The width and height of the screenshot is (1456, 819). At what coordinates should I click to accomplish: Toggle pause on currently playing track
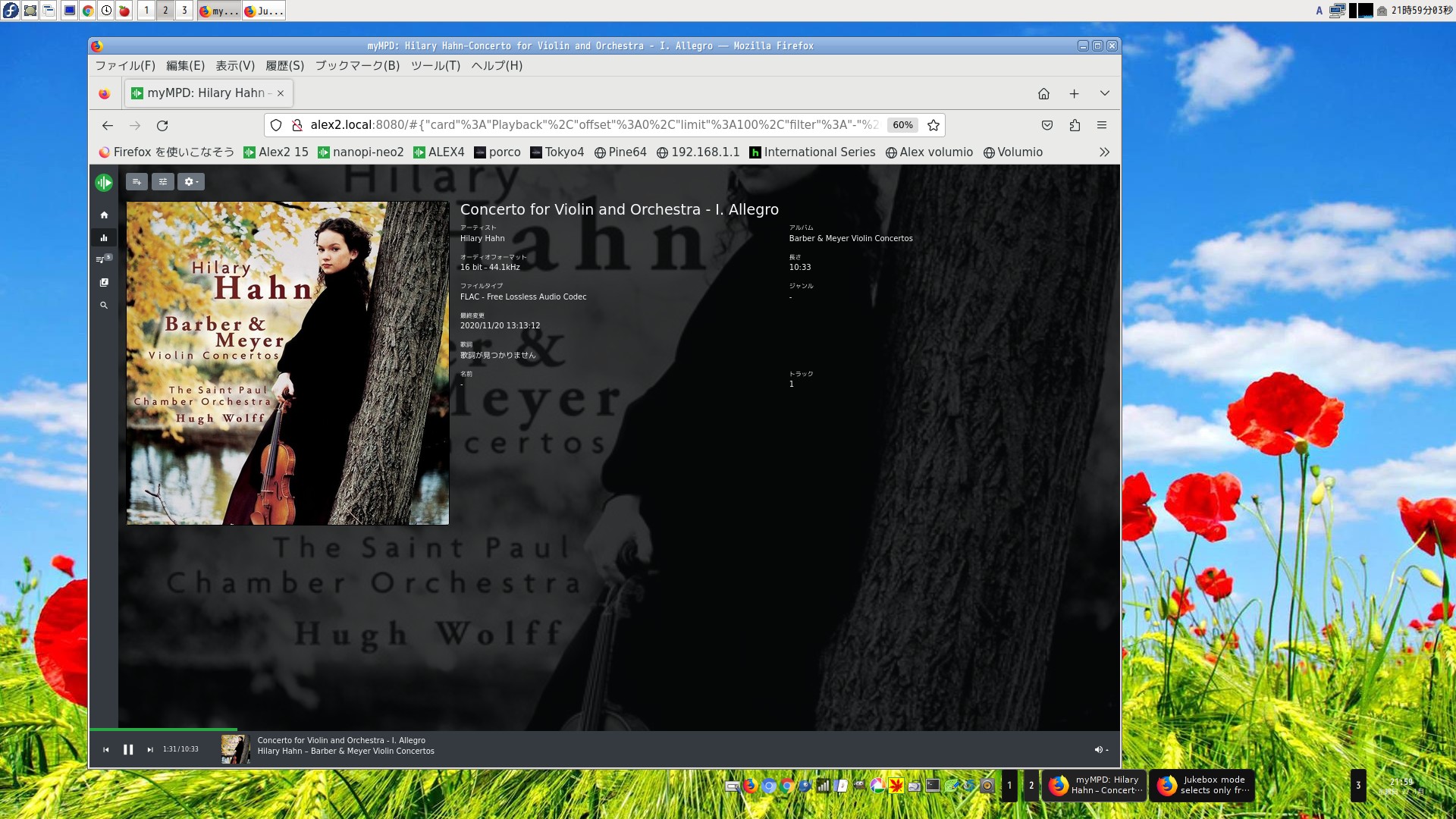coord(128,749)
